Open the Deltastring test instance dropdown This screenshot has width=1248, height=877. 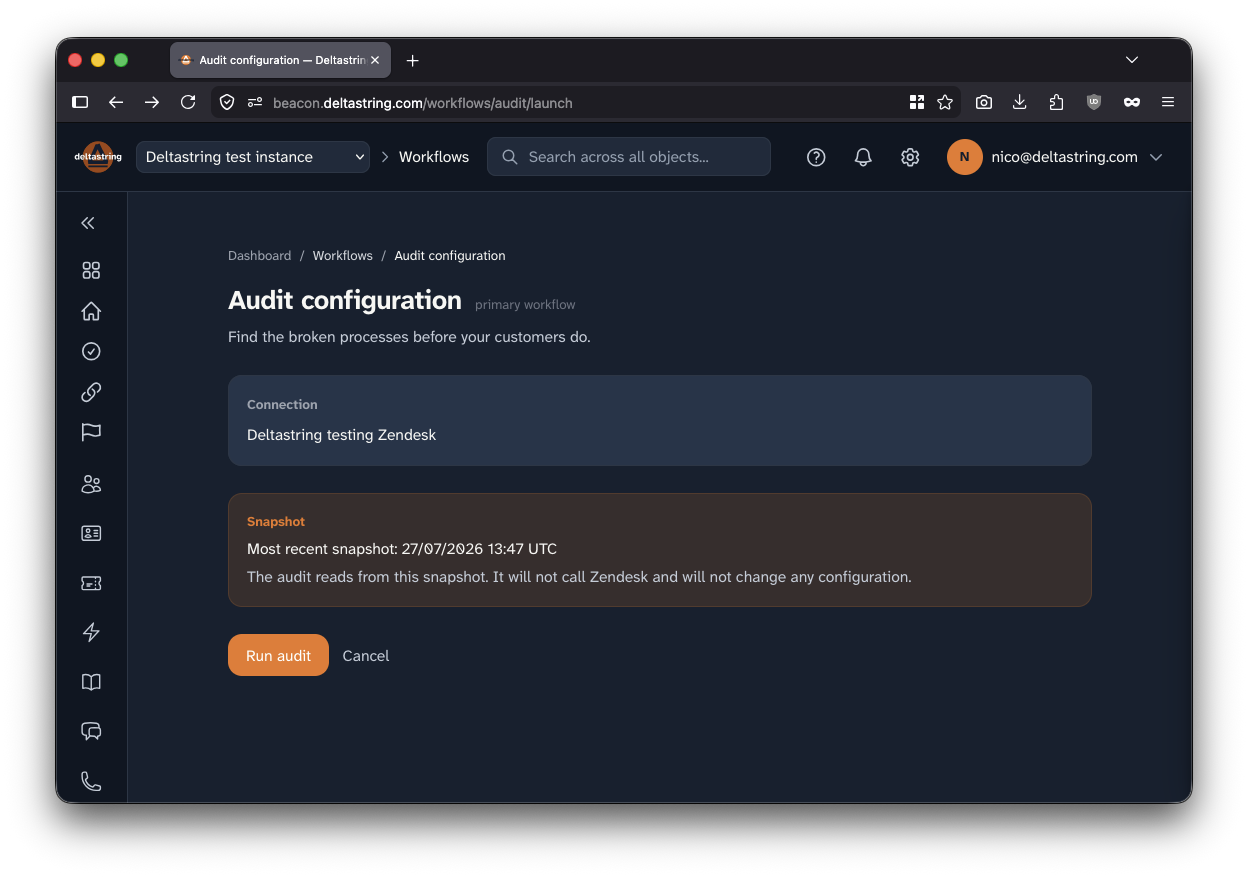pos(253,157)
